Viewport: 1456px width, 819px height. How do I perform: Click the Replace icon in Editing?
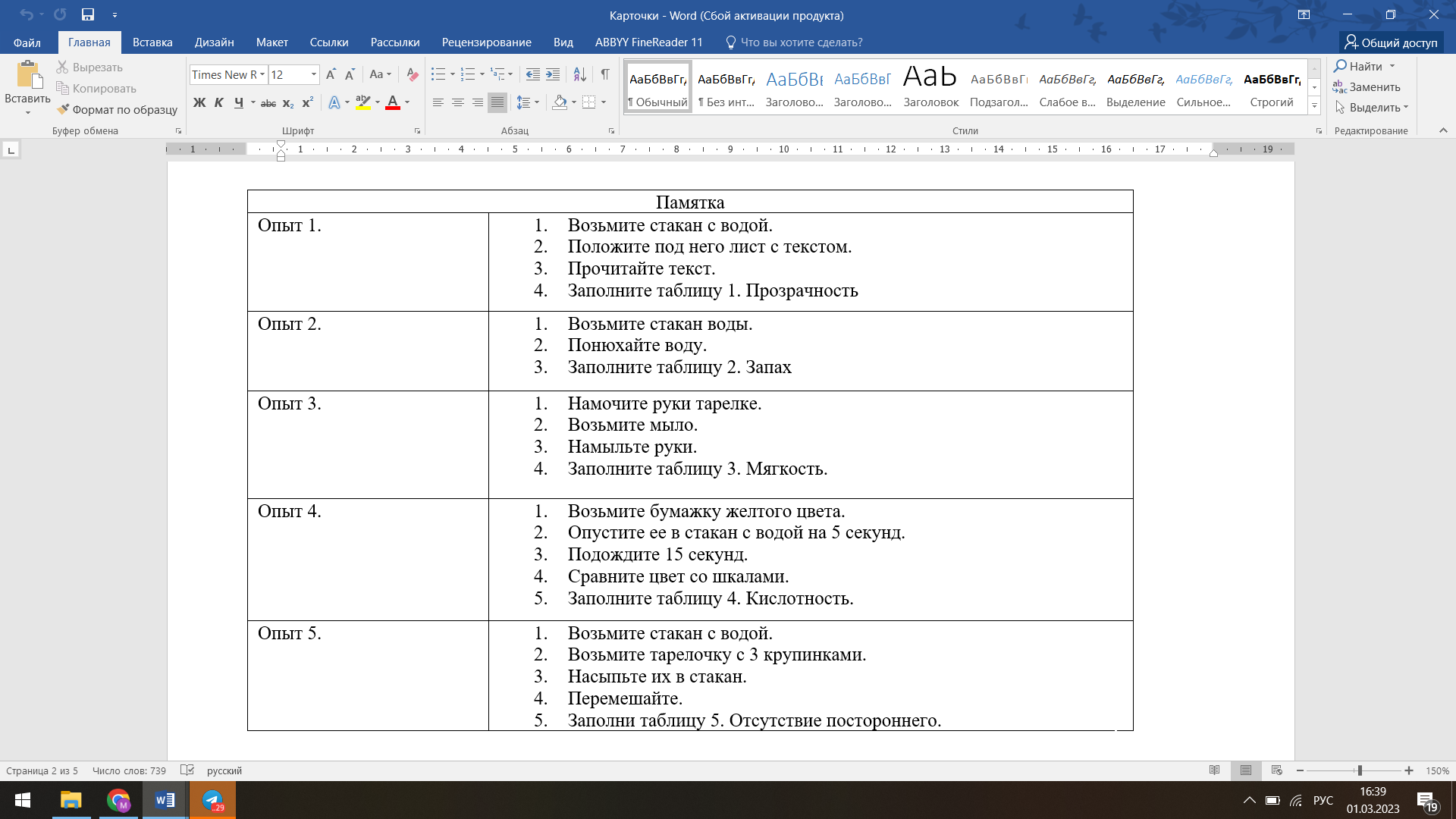click(x=1340, y=87)
